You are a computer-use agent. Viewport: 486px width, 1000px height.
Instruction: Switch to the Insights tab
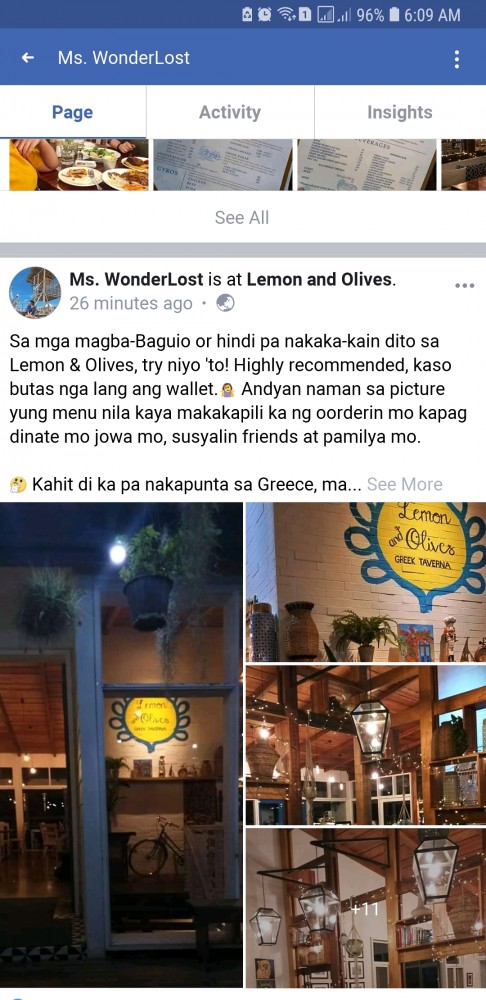(400, 112)
